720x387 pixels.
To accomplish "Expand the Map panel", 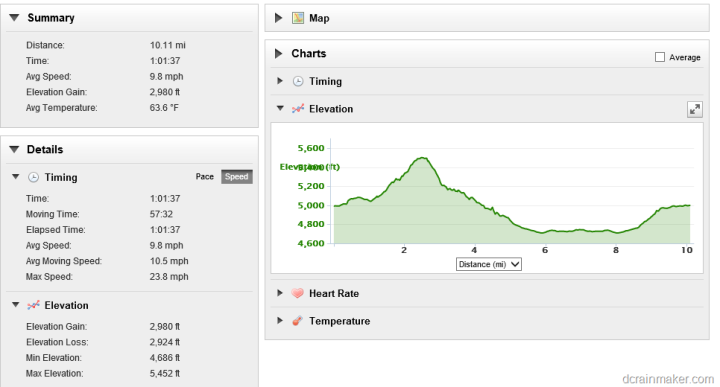I will point(278,18).
